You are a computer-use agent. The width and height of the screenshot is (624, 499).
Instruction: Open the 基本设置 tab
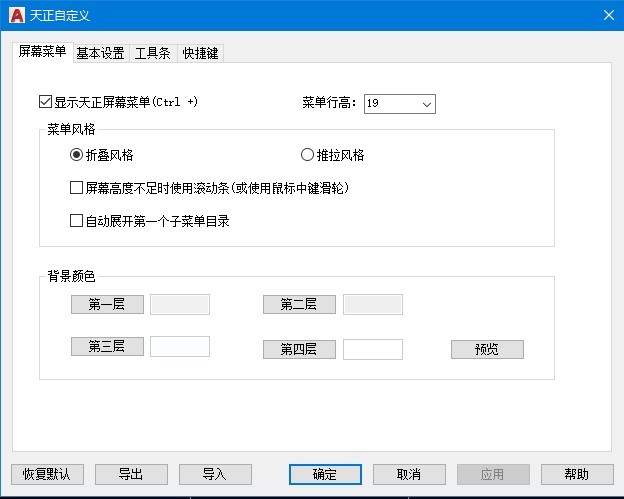point(101,53)
